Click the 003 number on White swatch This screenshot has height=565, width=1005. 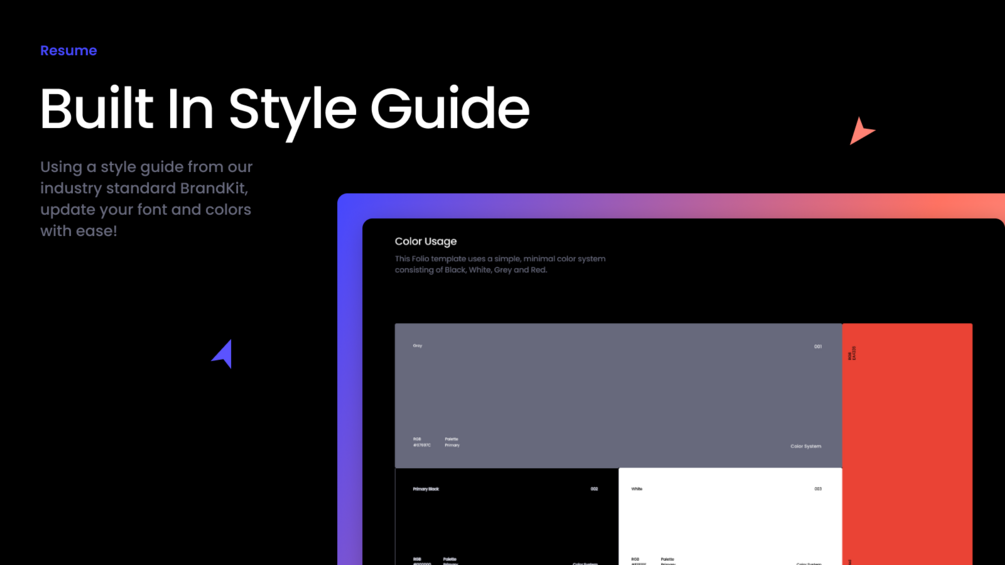818,489
